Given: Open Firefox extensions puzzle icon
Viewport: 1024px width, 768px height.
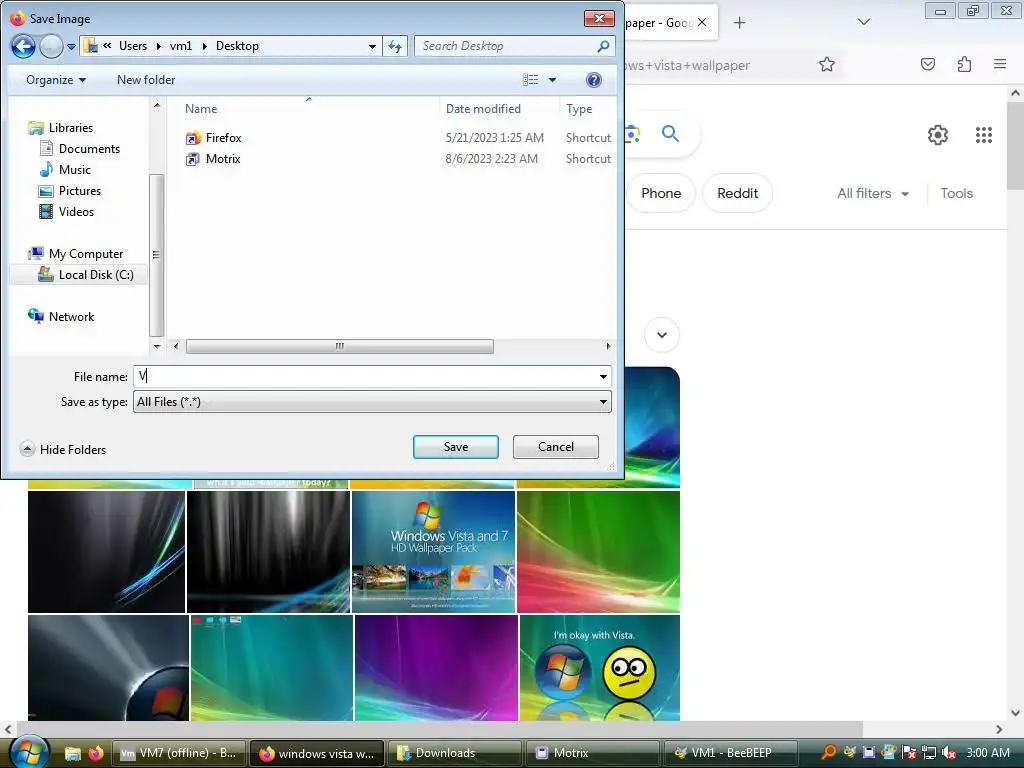Looking at the screenshot, I should tap(964, 64).
